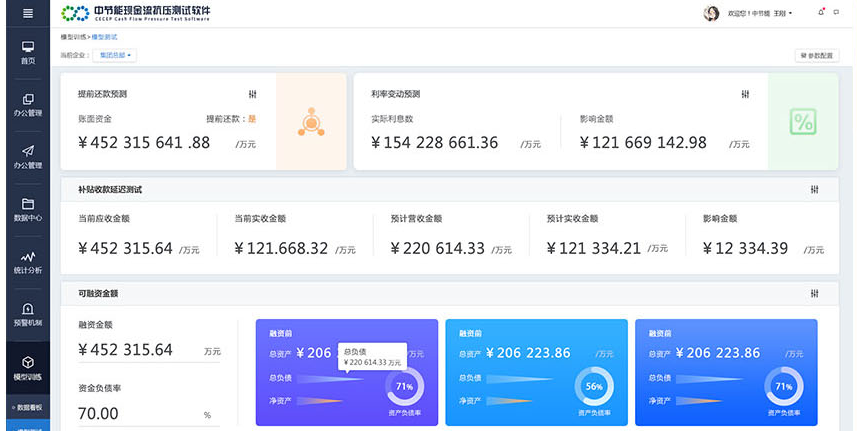
Task: Click the 56% 资产负债率 donut chart
Action: (x=594, y=386)
